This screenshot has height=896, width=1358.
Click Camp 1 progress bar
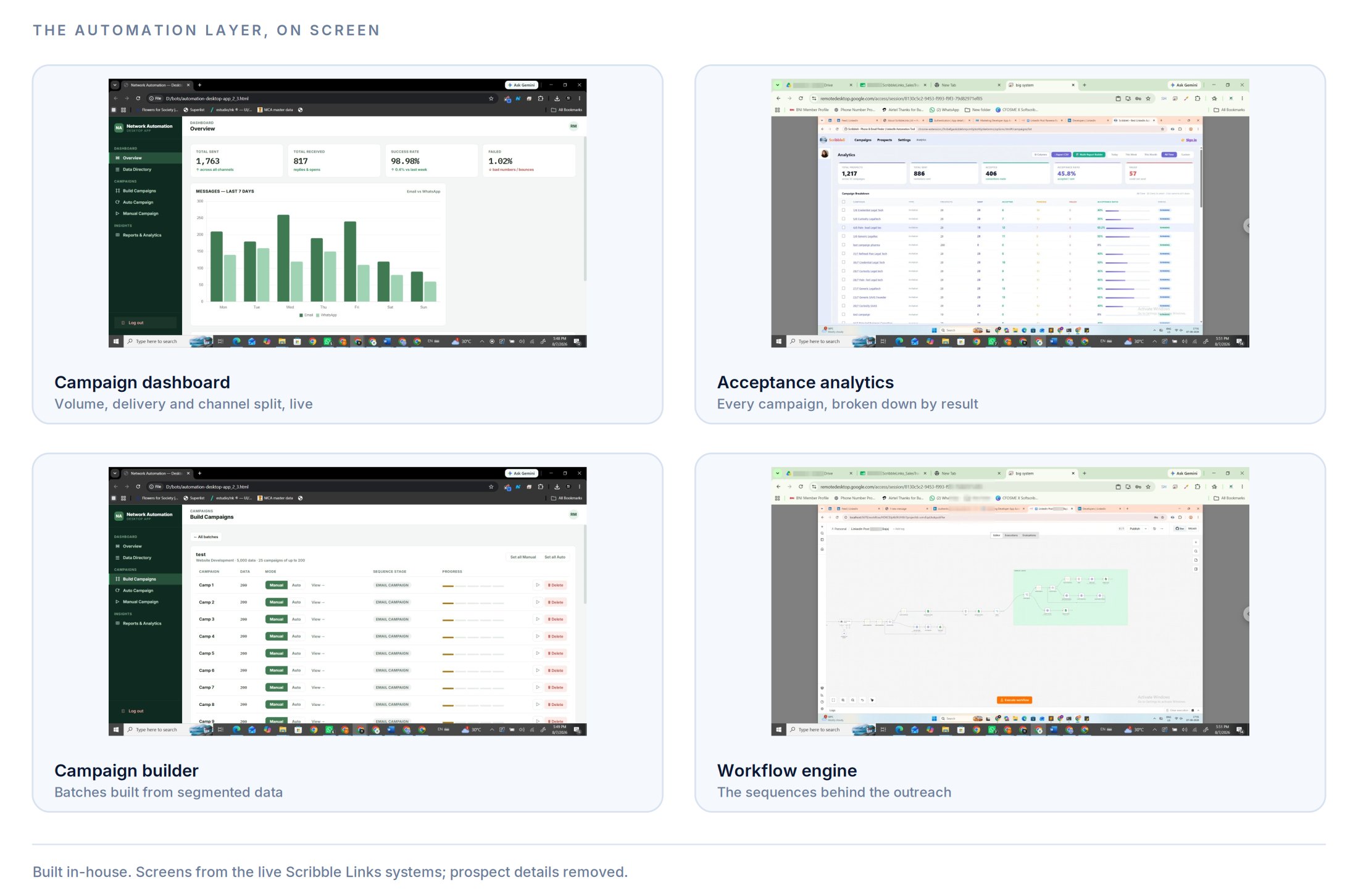point(473,586)
